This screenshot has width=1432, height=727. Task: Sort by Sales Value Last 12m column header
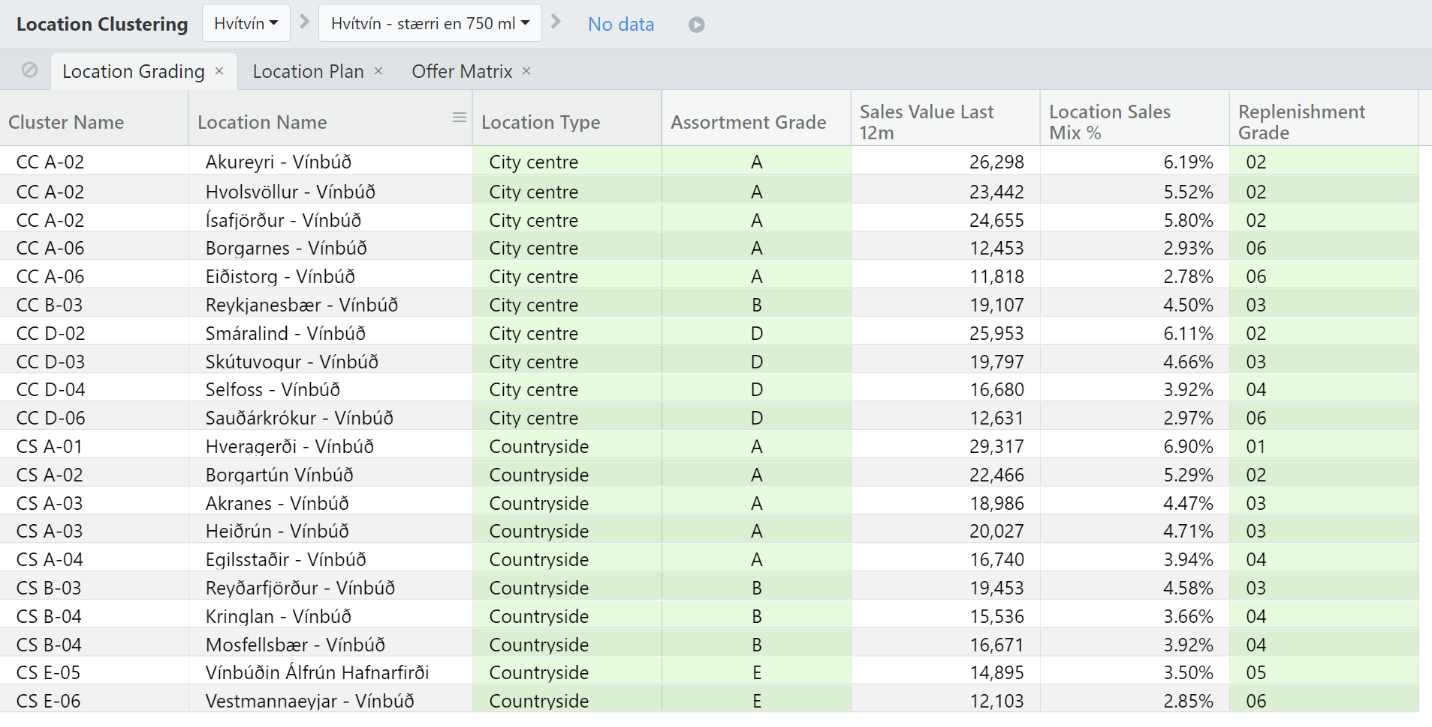926,122
